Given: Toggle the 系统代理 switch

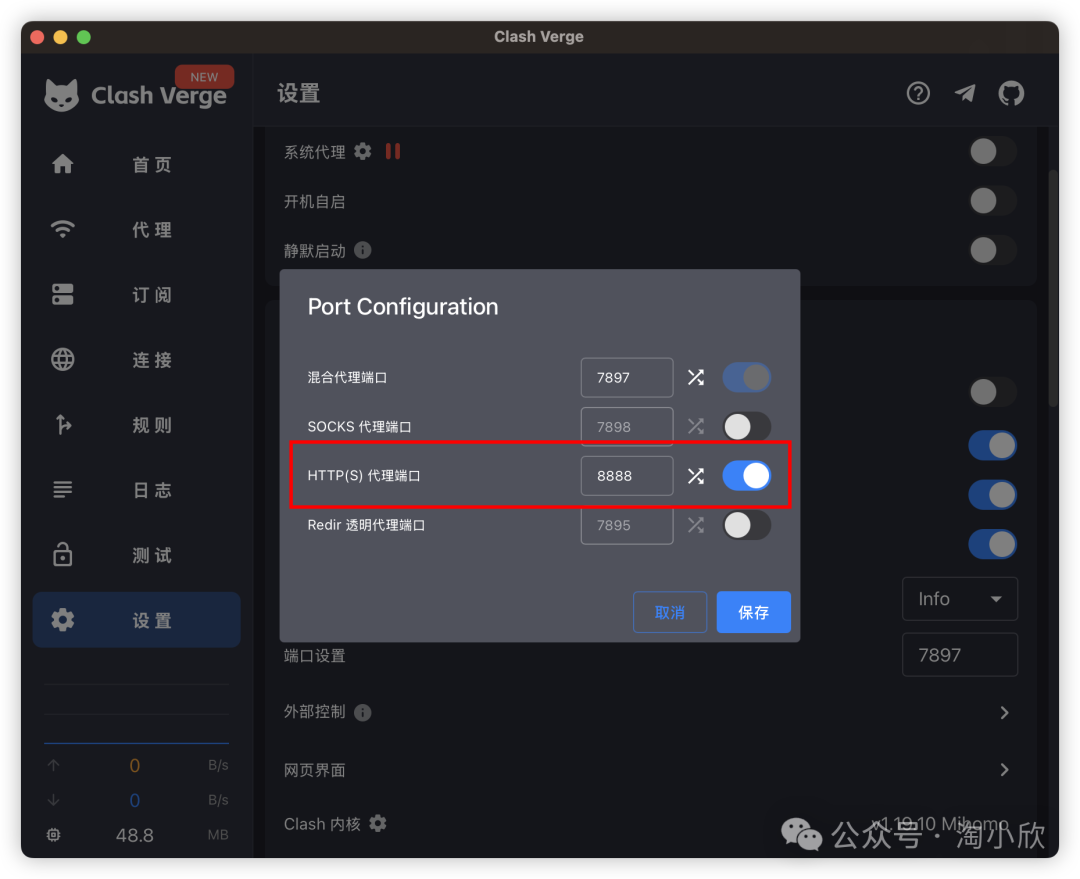Looking at the screenshot, I should (x=993, y=152).
